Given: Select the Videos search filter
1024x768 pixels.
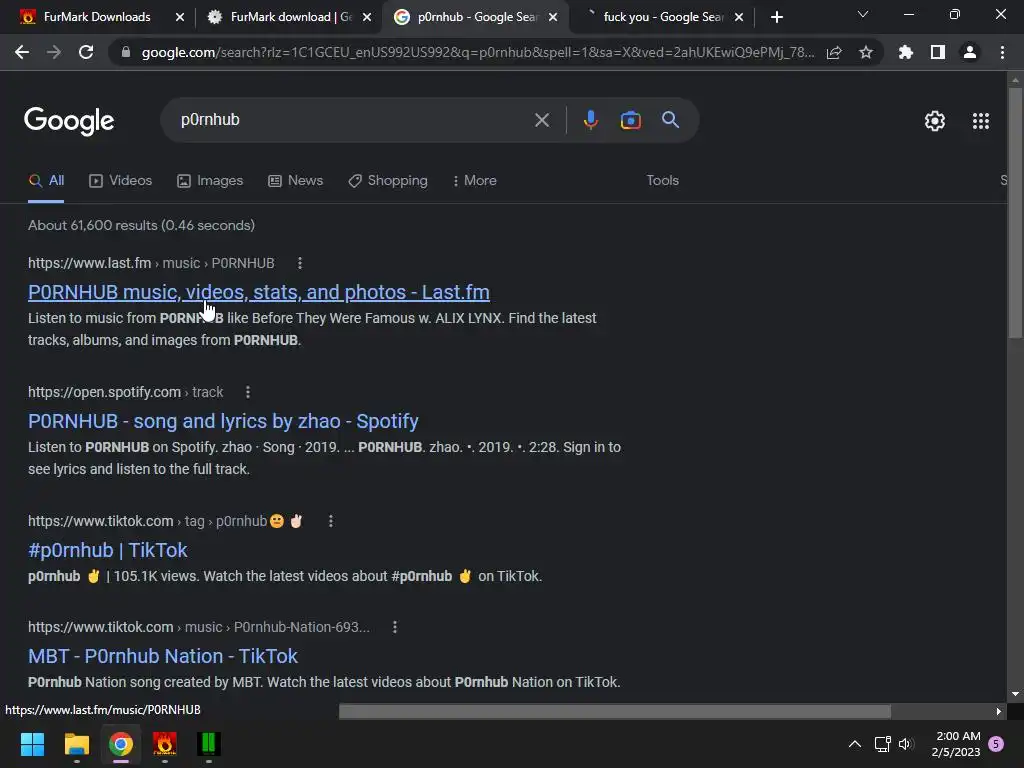Looking at the screenshot, I should point(120,181).
